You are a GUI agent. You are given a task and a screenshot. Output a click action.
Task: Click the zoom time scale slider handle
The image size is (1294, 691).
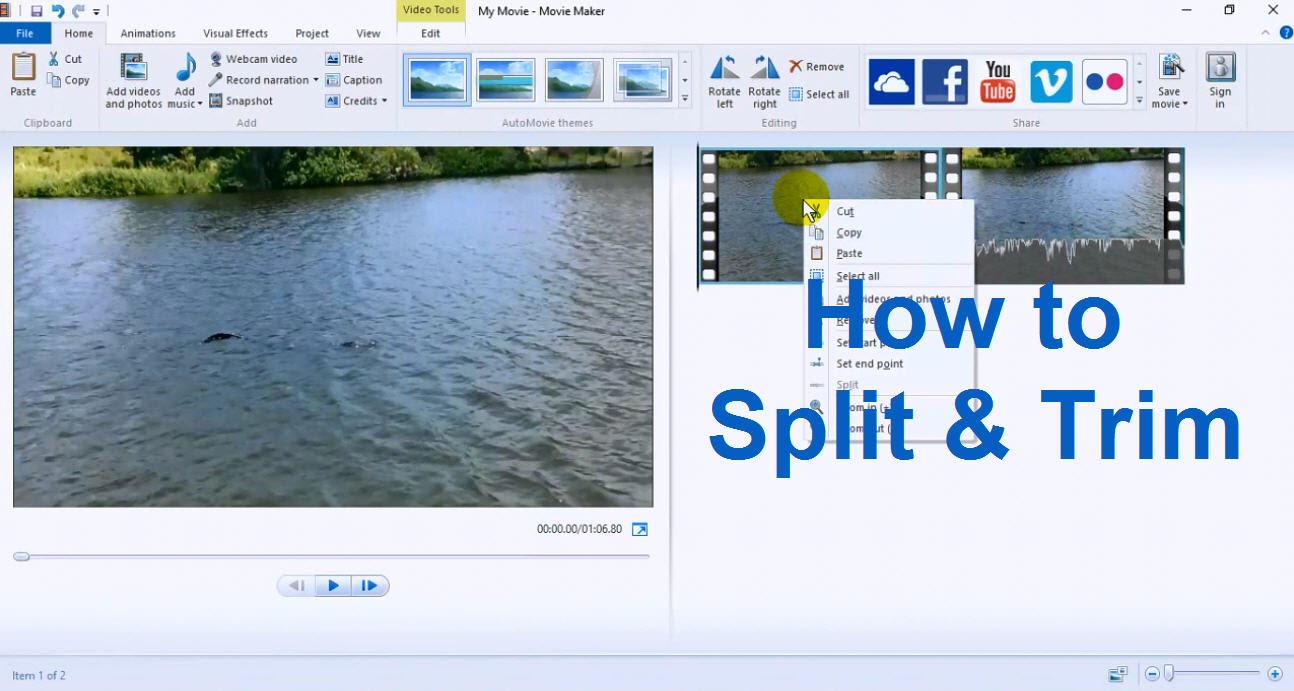pos(1168,674)
